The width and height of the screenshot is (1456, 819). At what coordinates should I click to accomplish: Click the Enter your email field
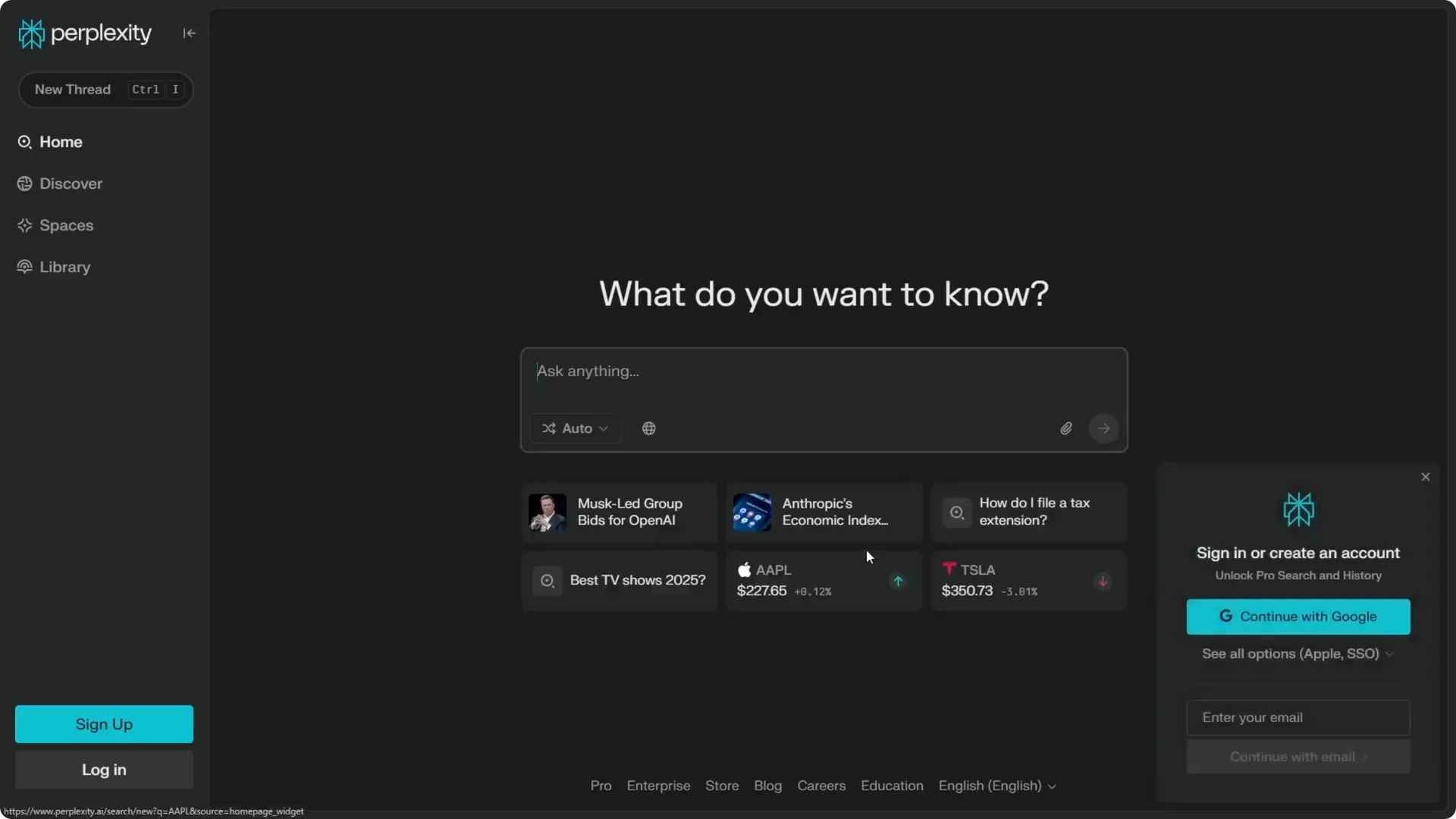(x=1297, y=717)
